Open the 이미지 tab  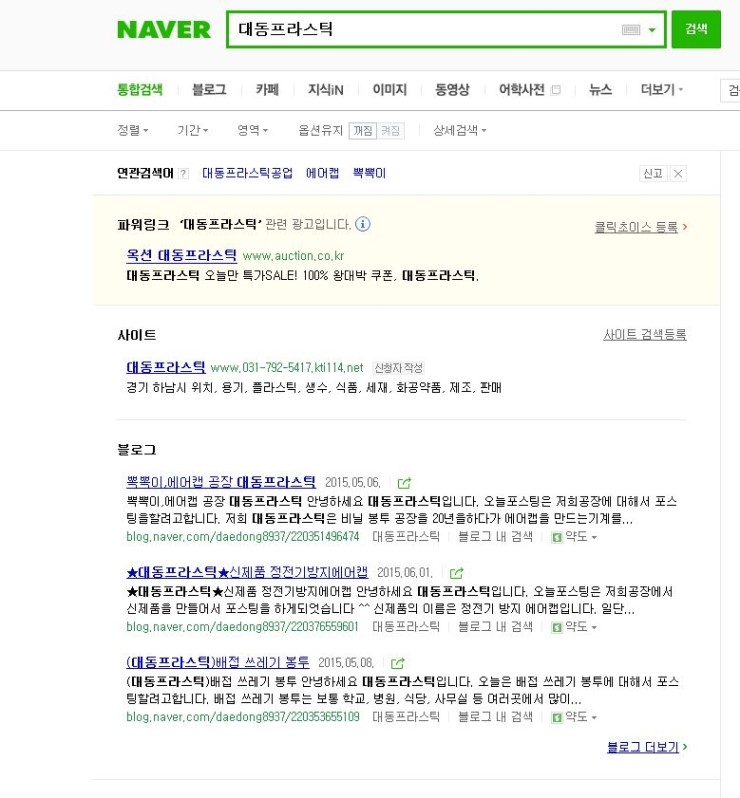coord(389,90)
